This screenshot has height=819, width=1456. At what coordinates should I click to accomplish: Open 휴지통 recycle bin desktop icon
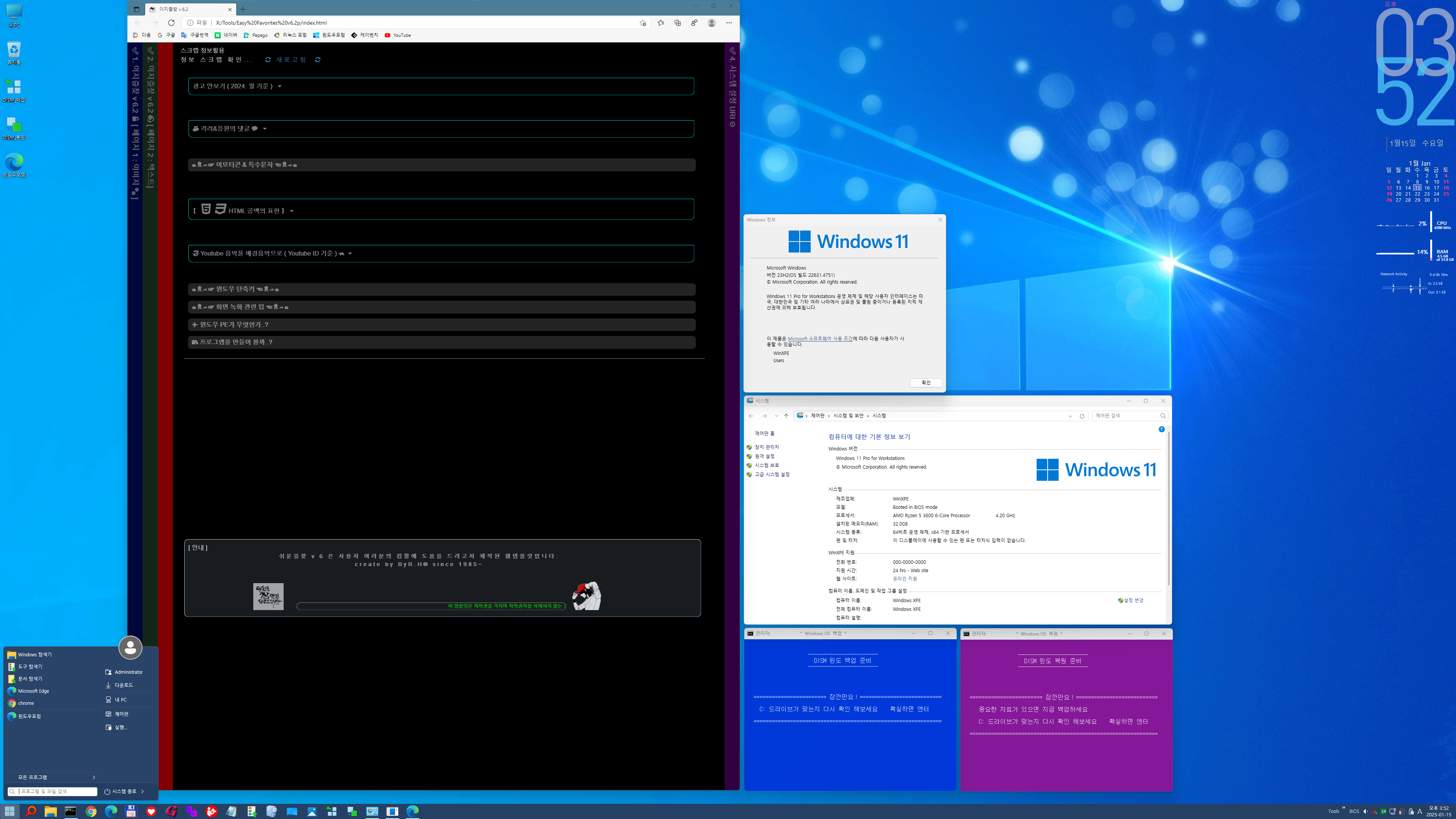[x=14, y=53]
